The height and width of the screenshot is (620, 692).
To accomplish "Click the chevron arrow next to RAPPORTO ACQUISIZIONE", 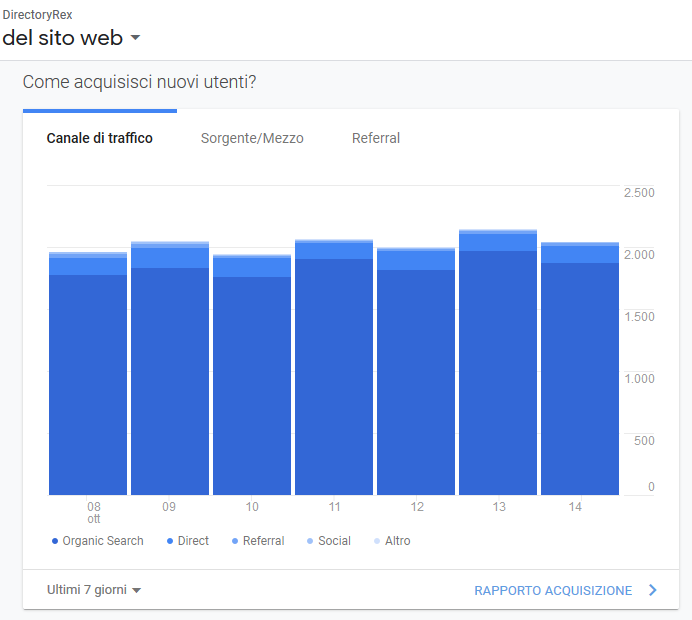I will (x=653, y=590).
